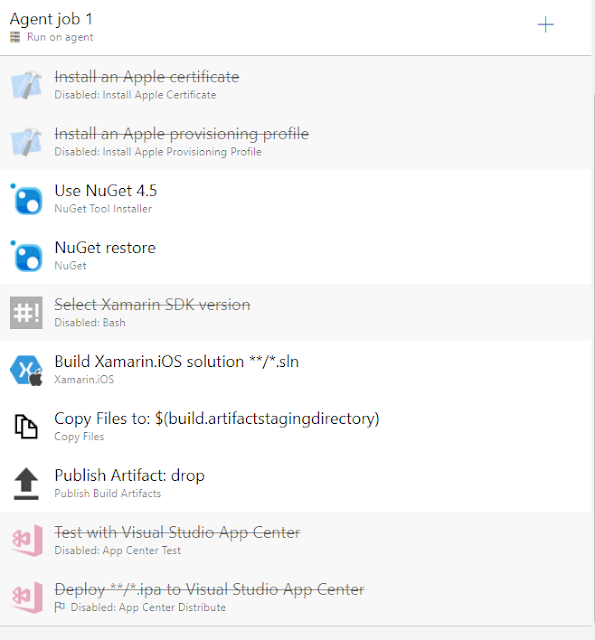The height and width of the screenshot is (640, 595).
Task: Select Deploy ipa to Visual Studio App Center task
Action: 295,597
